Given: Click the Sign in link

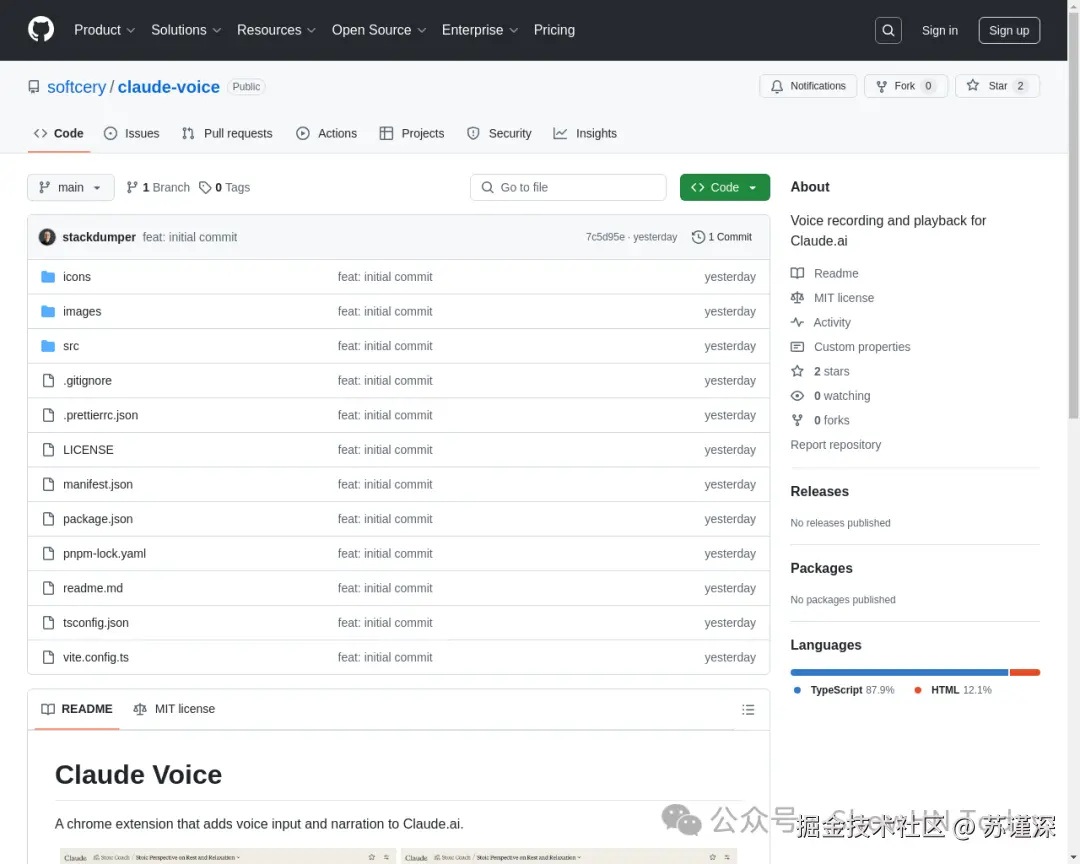Looking at the screenshot, I should (939, 30).
